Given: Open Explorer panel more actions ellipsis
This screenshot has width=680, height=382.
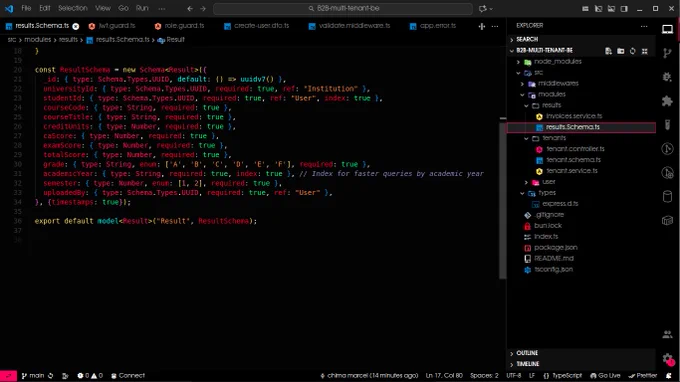Looking at the screenshot, I should point(644,26).
